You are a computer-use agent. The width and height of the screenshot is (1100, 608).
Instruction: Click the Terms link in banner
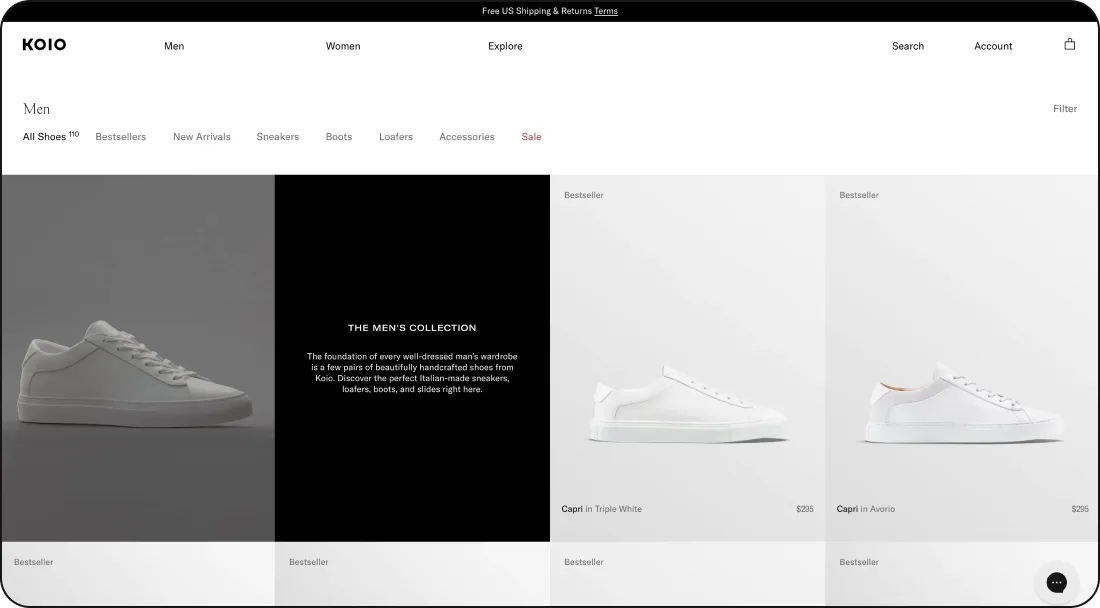tap(606, 11)
